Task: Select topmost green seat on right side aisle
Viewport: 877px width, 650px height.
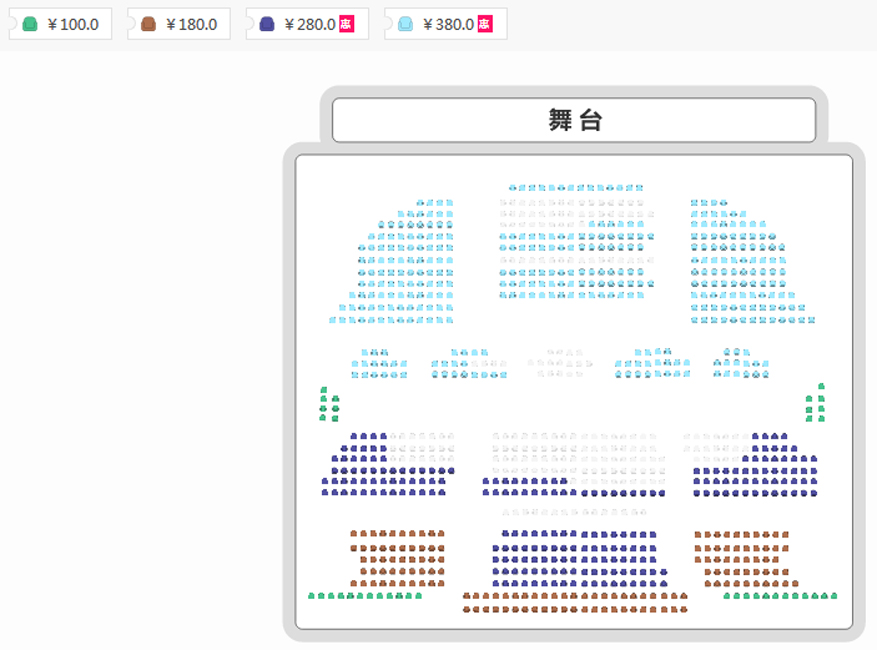Action: [821, 387]
